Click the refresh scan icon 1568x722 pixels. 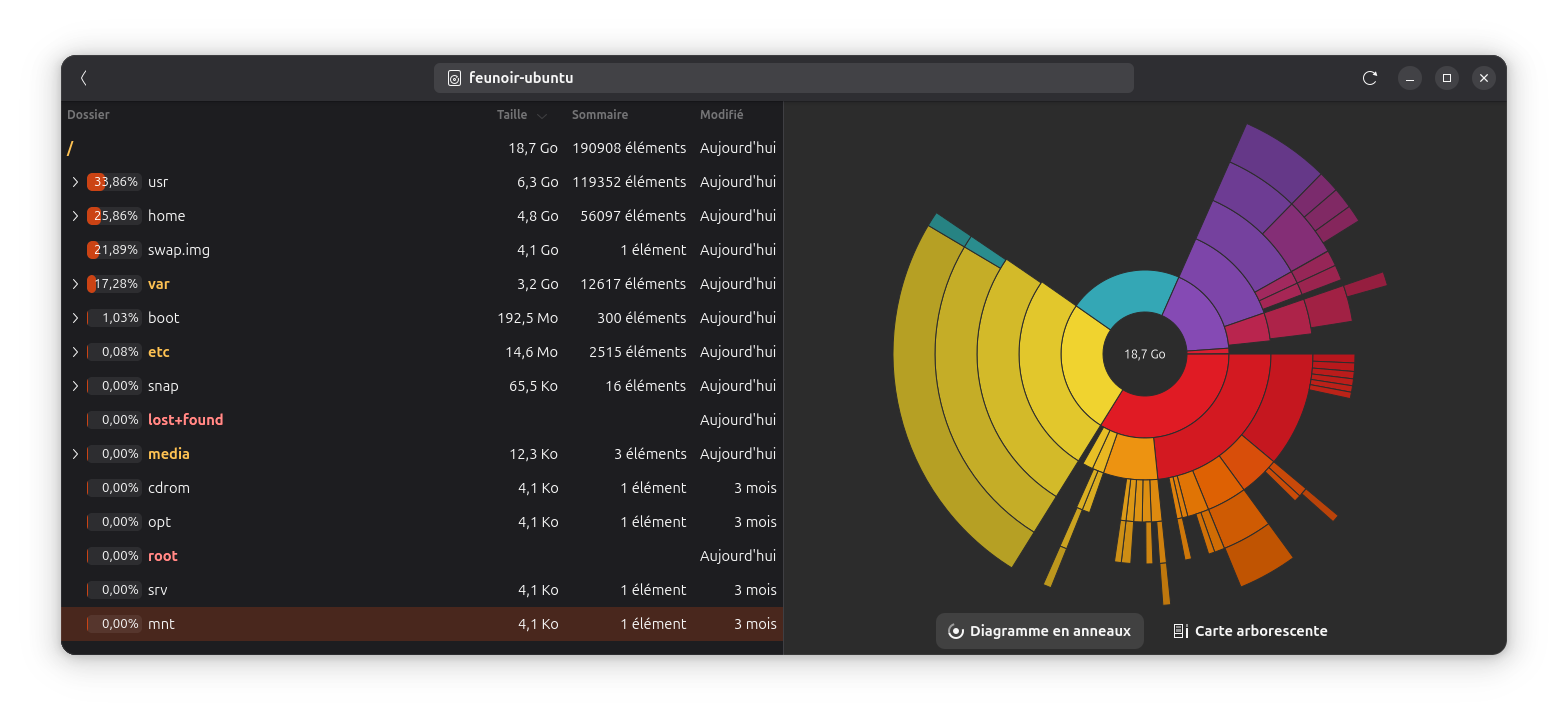(1370, 78)
